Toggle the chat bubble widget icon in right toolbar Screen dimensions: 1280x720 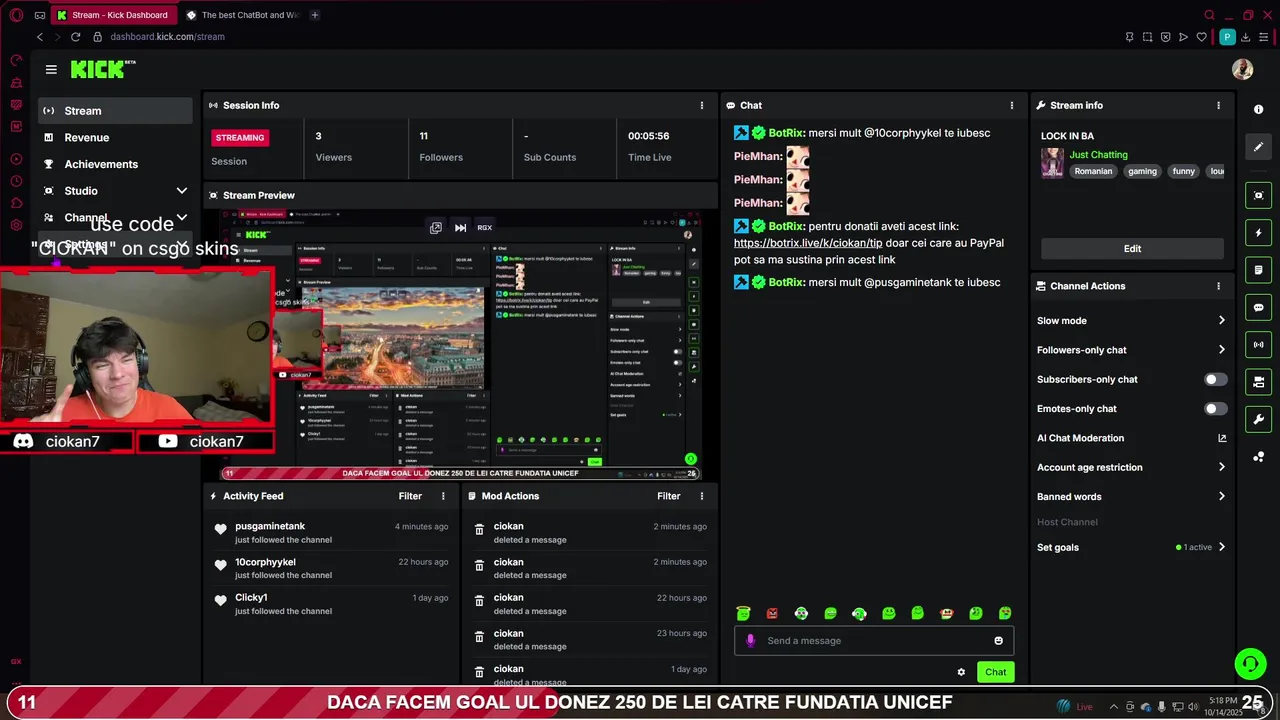pos(1258,307)
